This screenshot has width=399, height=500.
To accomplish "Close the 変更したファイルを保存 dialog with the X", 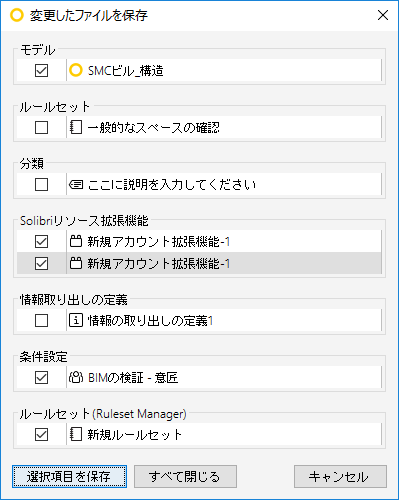I will point(383,15).
